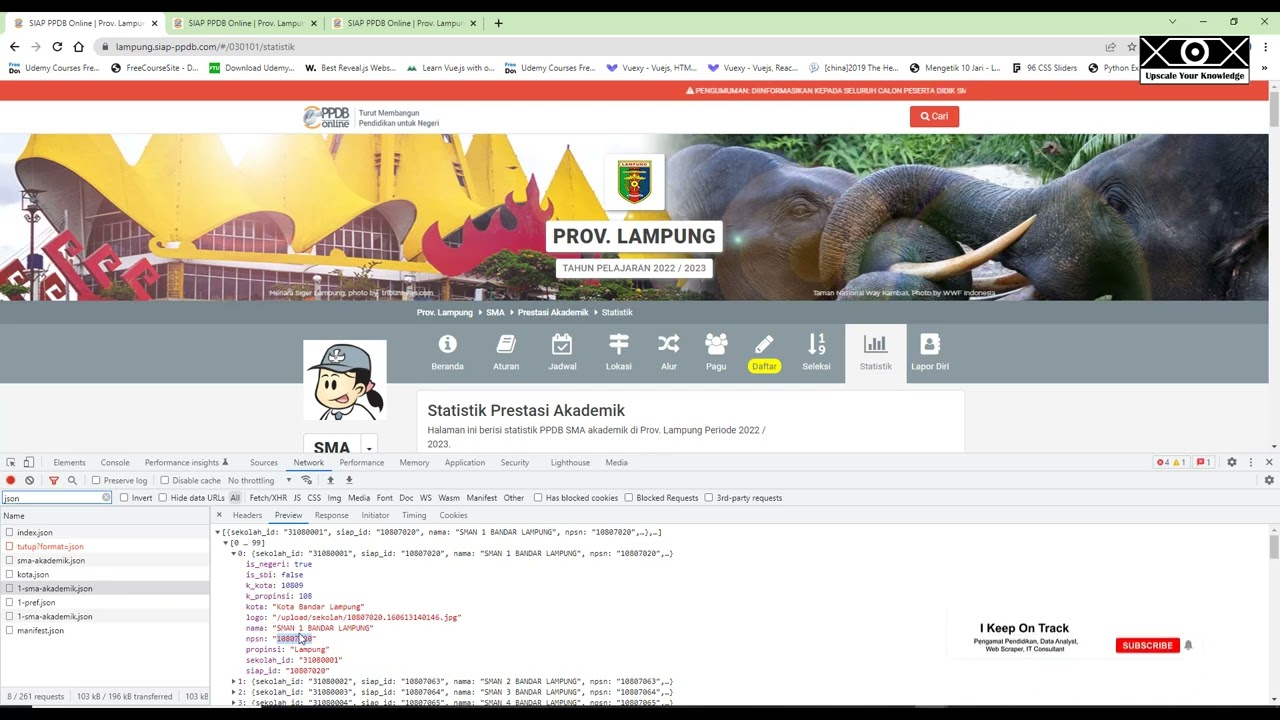Click the browser home icon
Screen dimensions: 1280x720
pos(78,47)
